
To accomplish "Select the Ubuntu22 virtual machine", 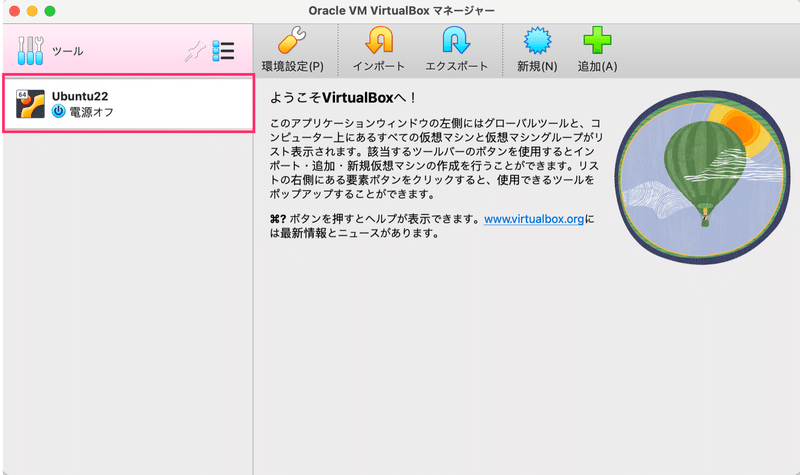I will pyautogui.click(x=129, y=104).
